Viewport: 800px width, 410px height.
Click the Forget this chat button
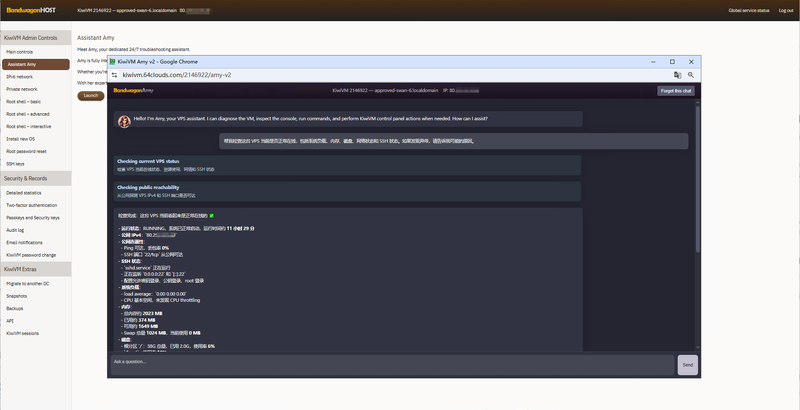point(676,91)
